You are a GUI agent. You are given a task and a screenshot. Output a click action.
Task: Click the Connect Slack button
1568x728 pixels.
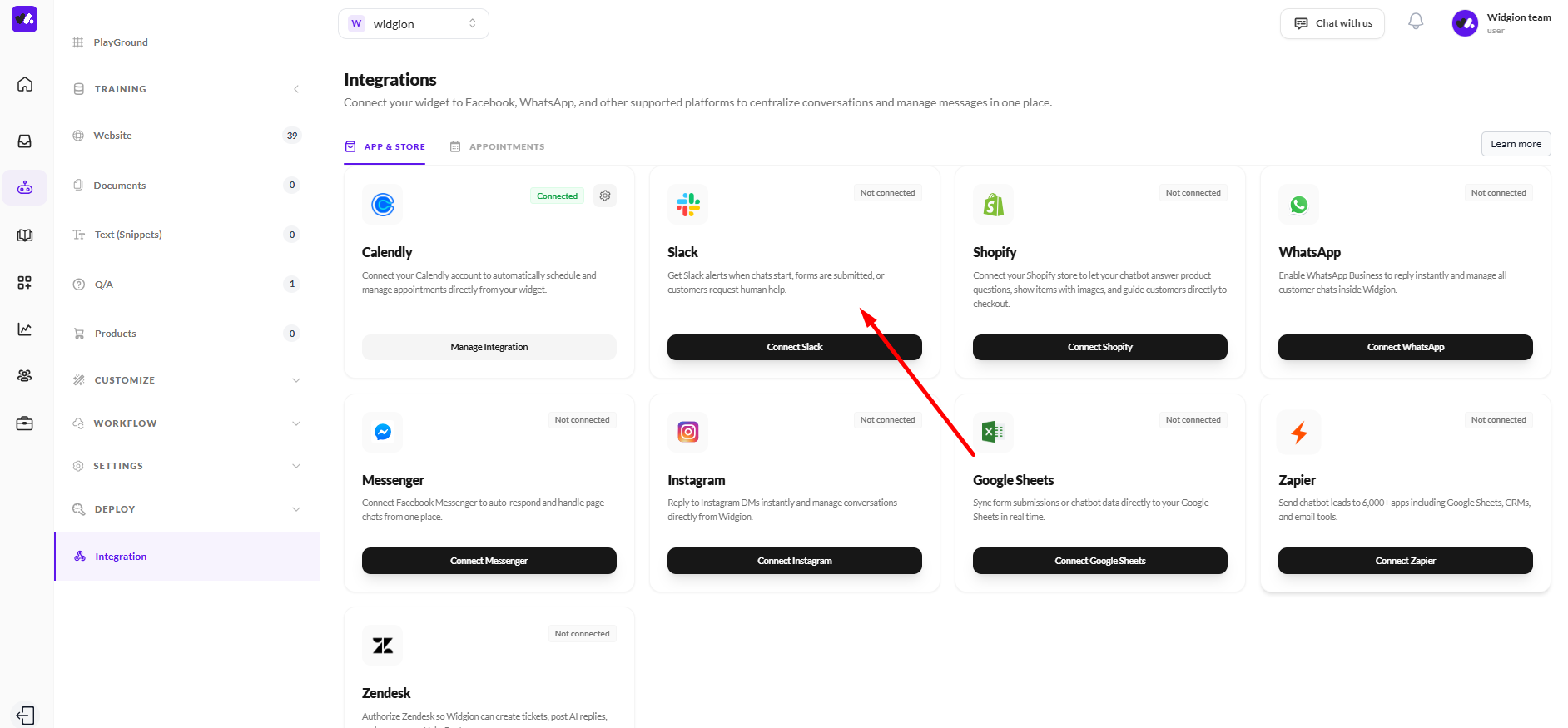(794, 347)
